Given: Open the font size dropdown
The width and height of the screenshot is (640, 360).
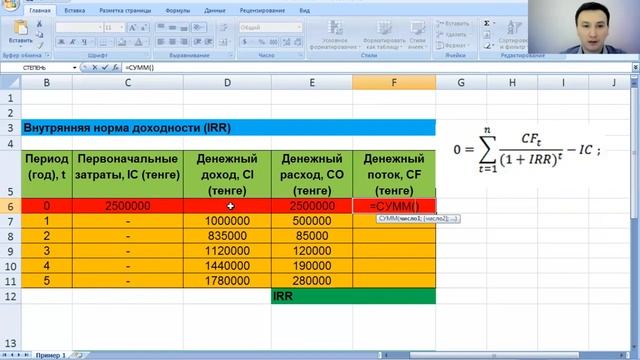Looking at the screenshot, I should pyautogui.click(x=122, y=27).
